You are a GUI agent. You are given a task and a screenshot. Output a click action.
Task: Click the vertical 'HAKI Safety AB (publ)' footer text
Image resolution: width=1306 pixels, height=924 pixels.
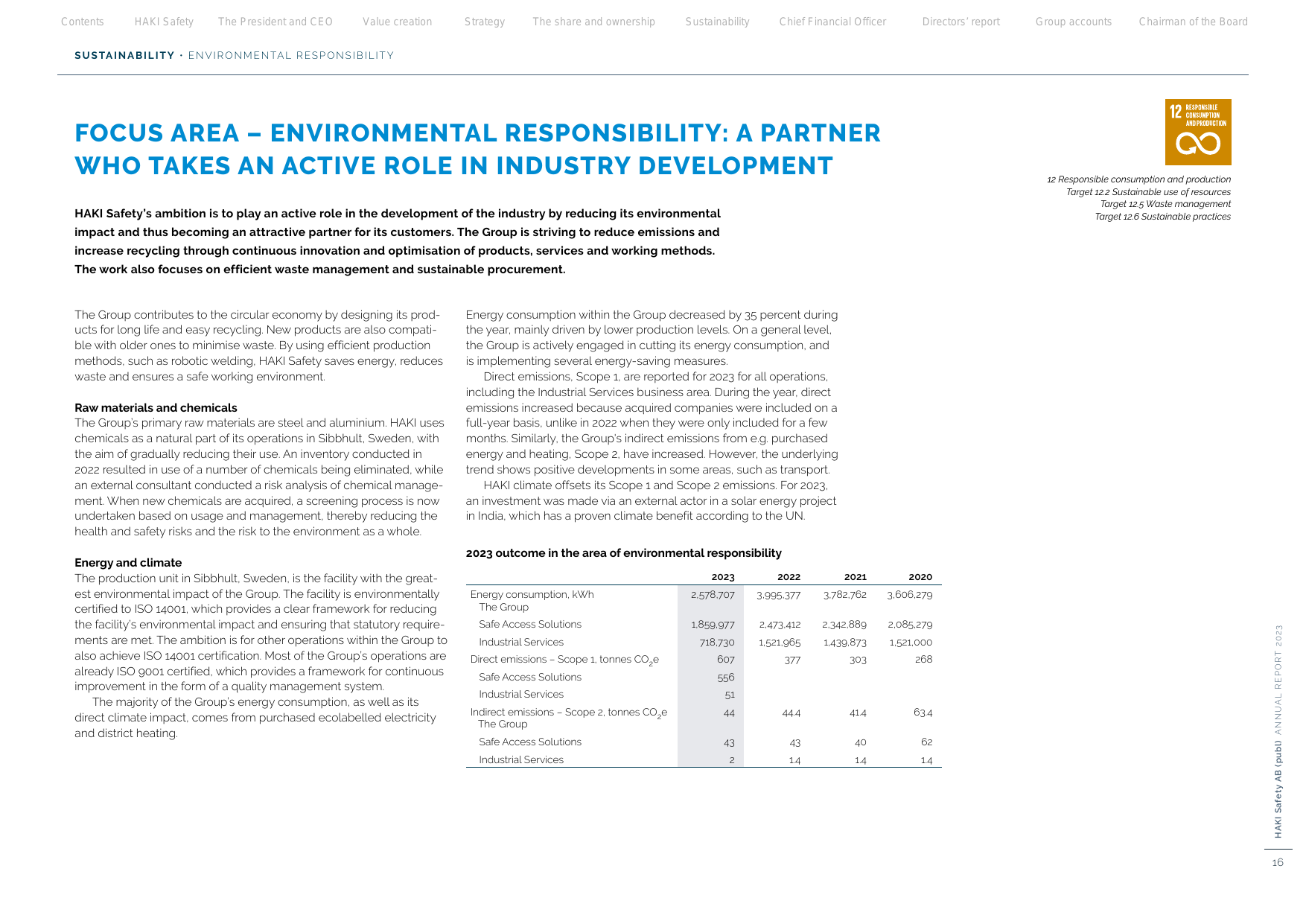pyautogui.click(x=1278, y=790)
